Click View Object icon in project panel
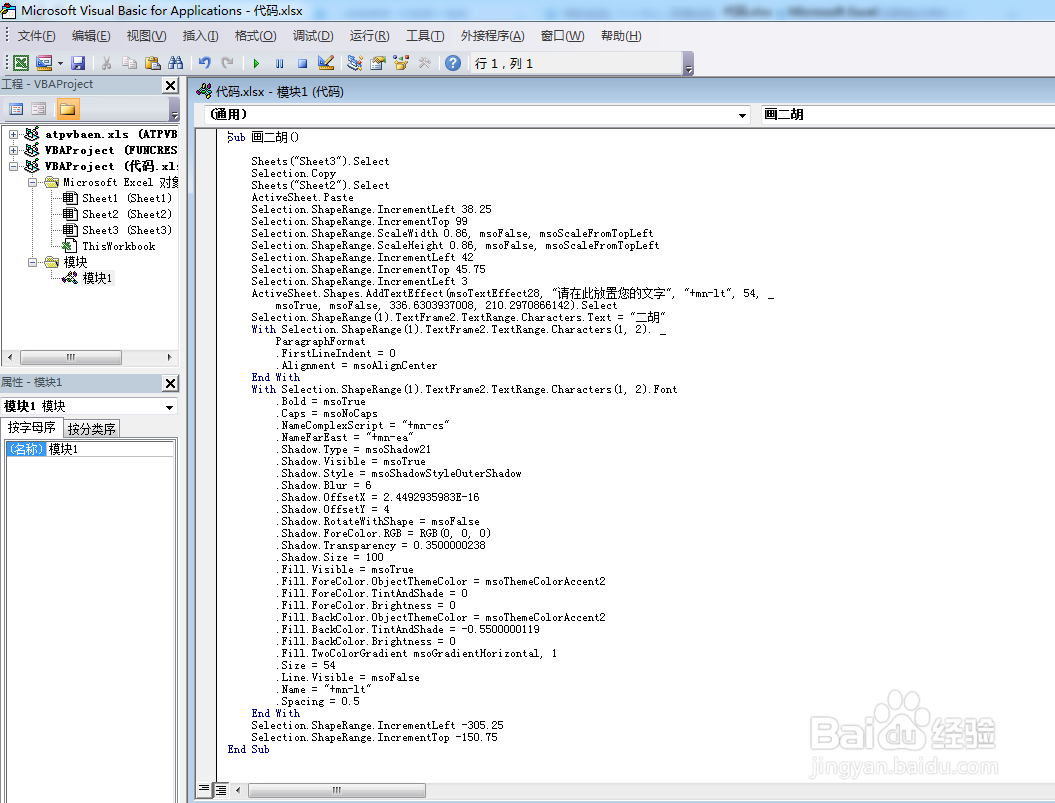The image size is (1055, 803). click(39, 109)
